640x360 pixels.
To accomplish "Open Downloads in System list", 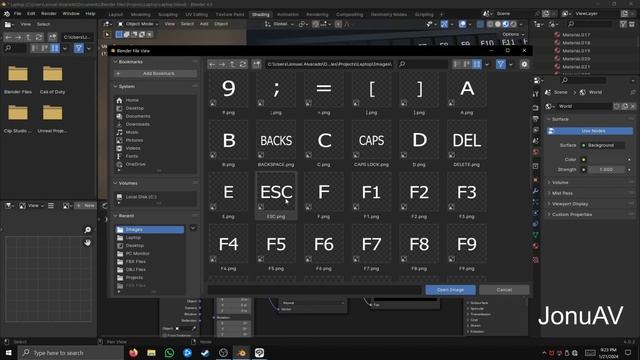I will point(137,124).
